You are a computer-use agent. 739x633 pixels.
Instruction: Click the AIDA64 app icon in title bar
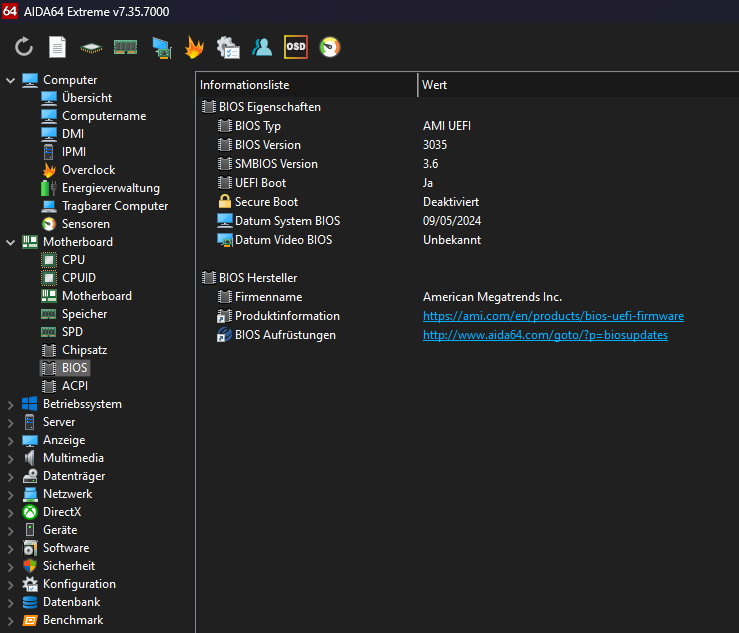pyautogui.click(x=9, y=11)
